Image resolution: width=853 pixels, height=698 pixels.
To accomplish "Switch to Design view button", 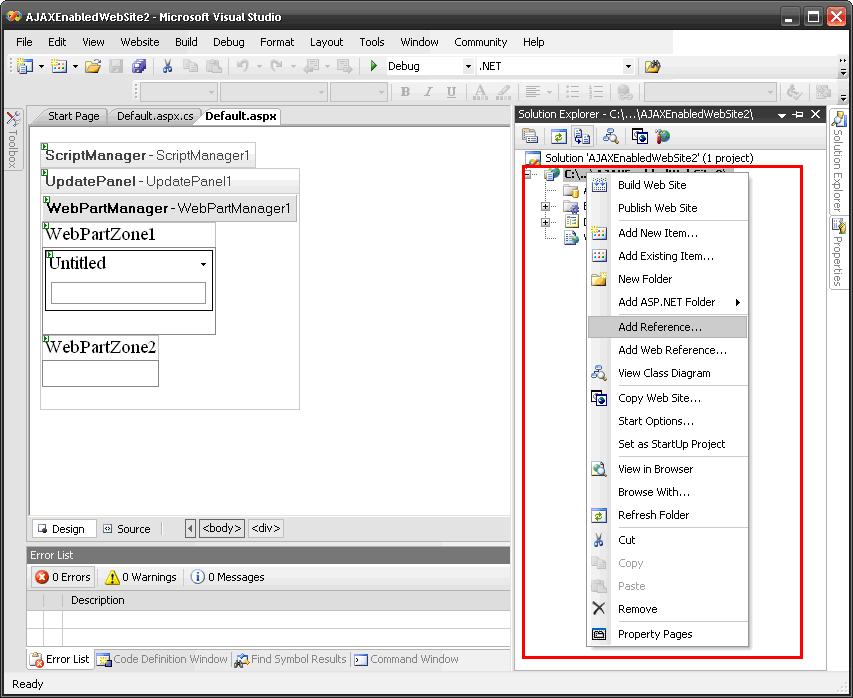I will [64, 529].
